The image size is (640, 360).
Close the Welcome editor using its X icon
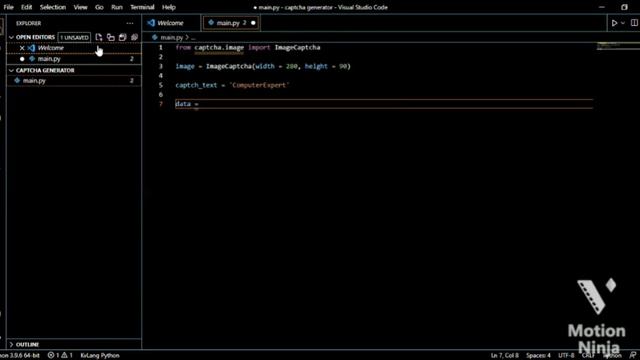pyautogui.click(x=22, y=48)
